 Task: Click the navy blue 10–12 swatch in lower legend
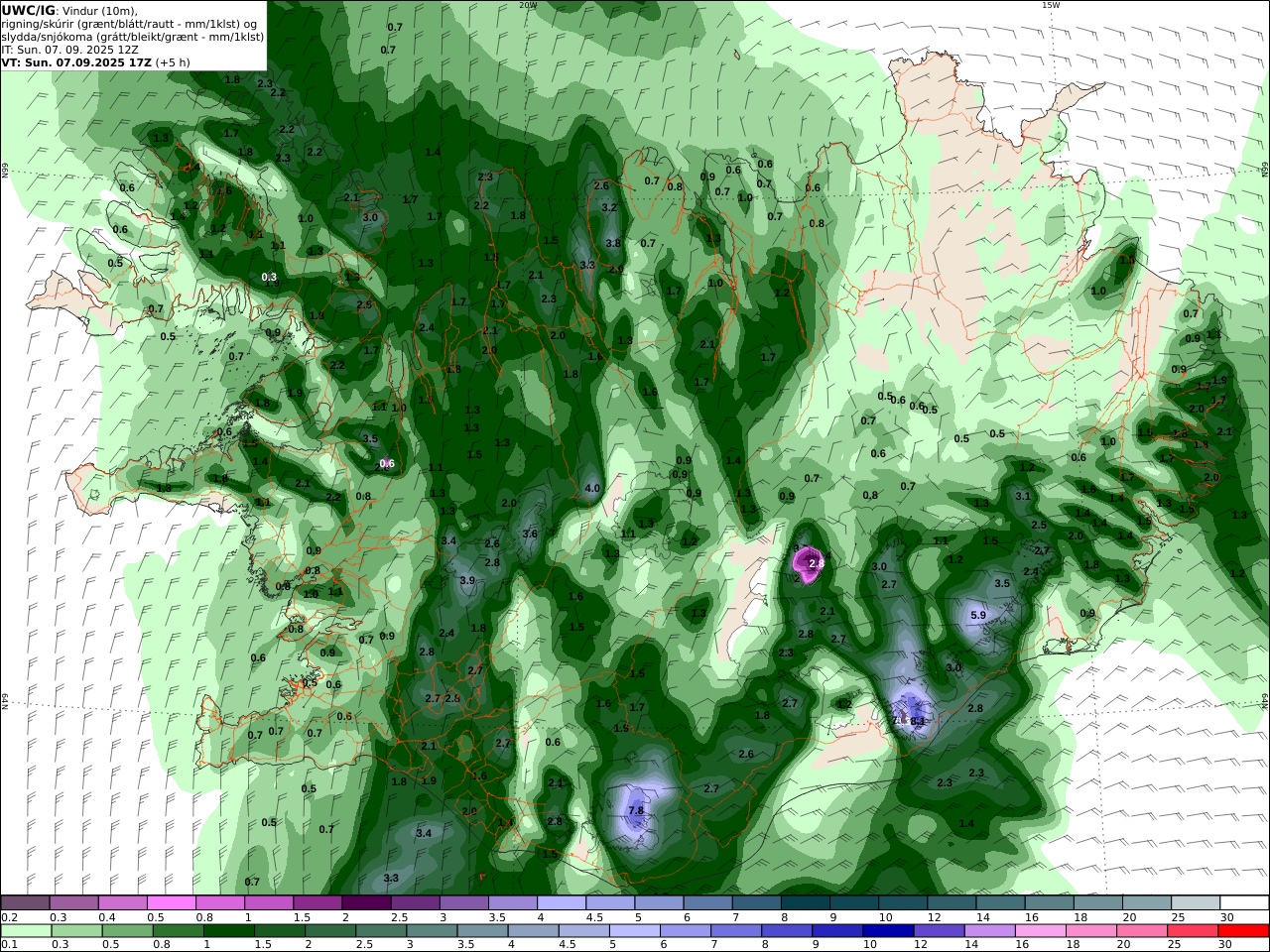tap(887, 930)
